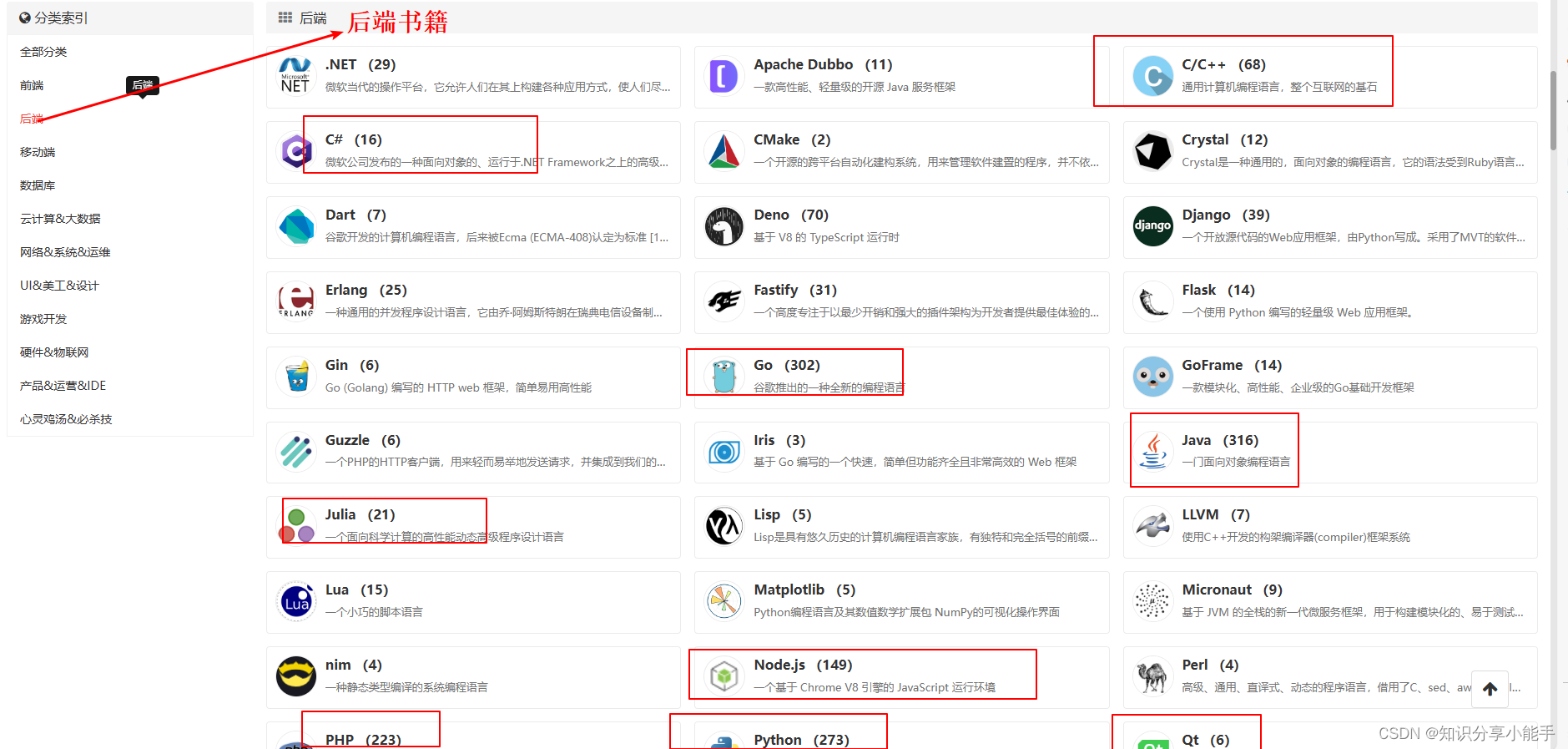The image size is (1568, 749).
Task: Open the 硬件&物联网 category
Action: pos(54,352)
